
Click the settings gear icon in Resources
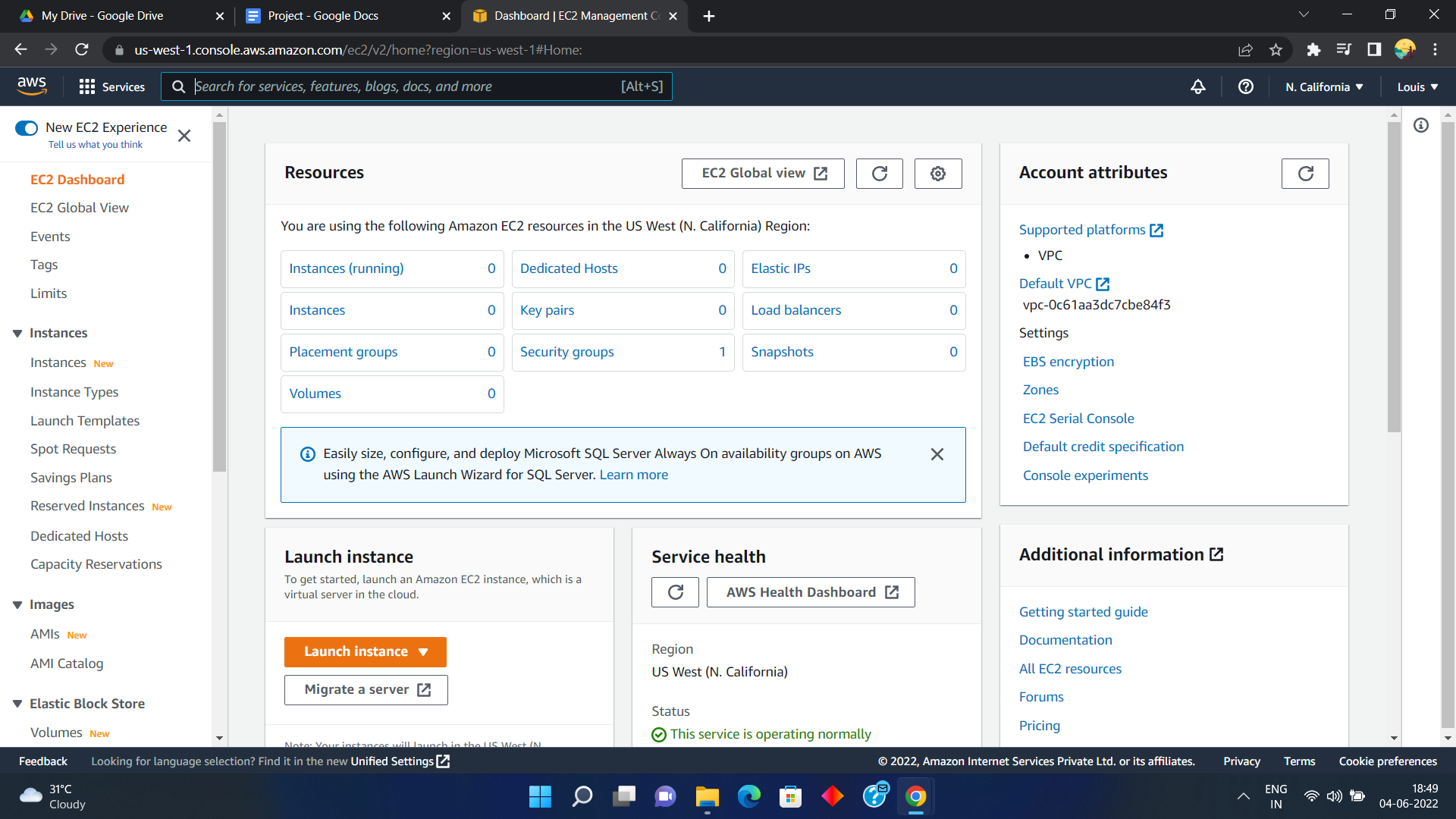[x=938, y=173]
